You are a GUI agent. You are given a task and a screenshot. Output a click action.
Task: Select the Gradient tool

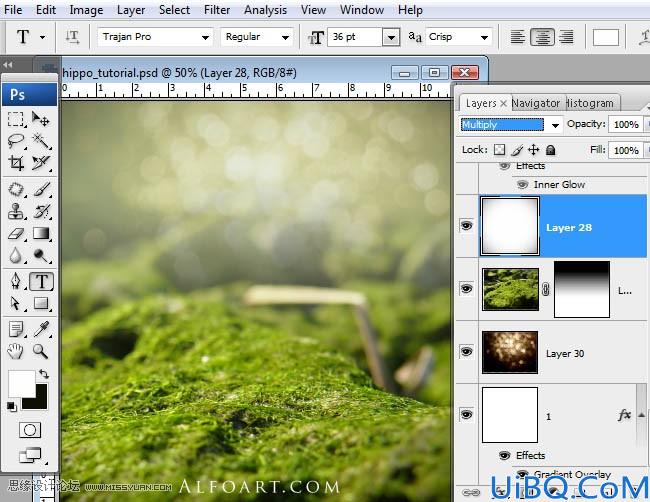(41, 233)
